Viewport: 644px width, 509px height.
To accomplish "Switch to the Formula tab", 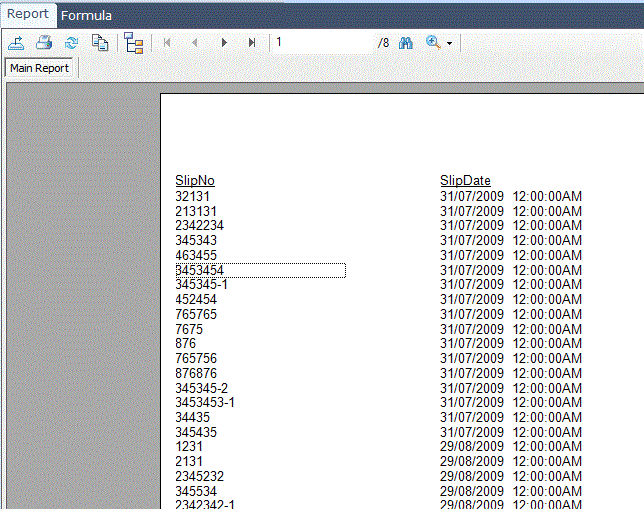I will [86, 15].
